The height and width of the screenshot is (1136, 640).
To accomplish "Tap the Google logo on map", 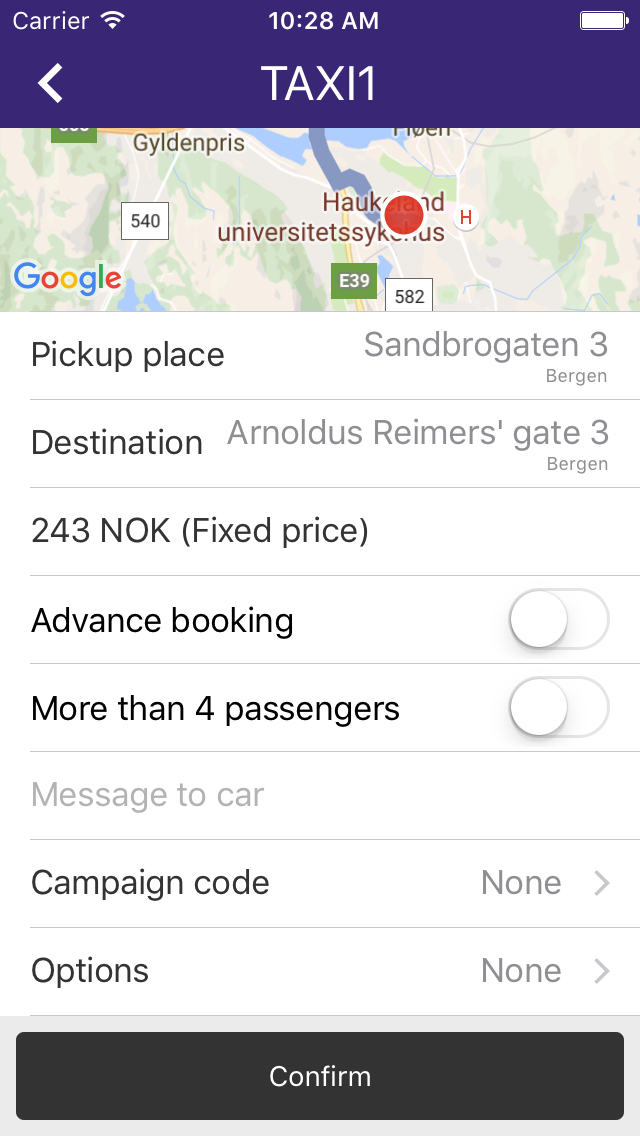I will 67,279.
